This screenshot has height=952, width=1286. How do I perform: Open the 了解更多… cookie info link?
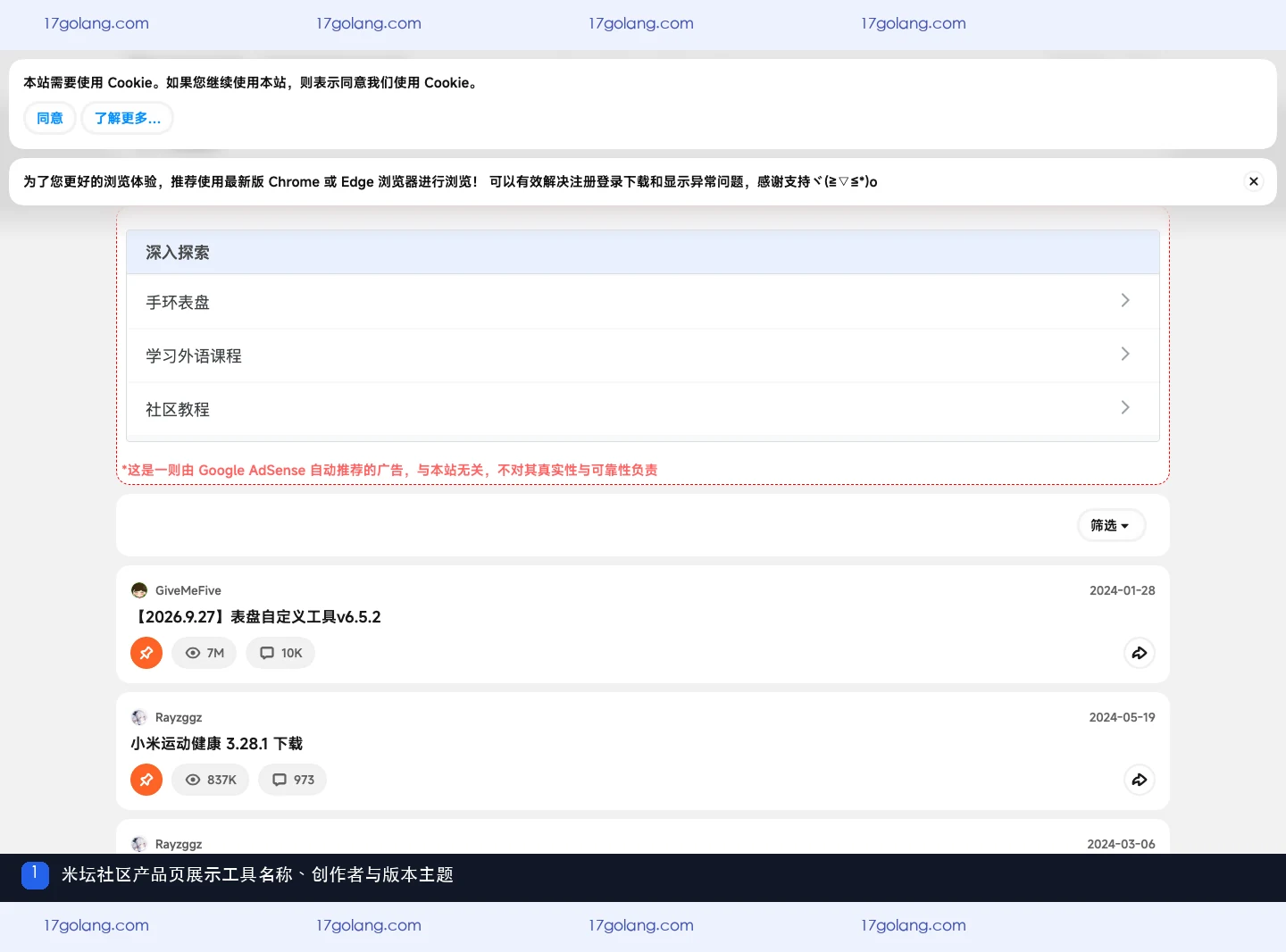tap(128, 118)
